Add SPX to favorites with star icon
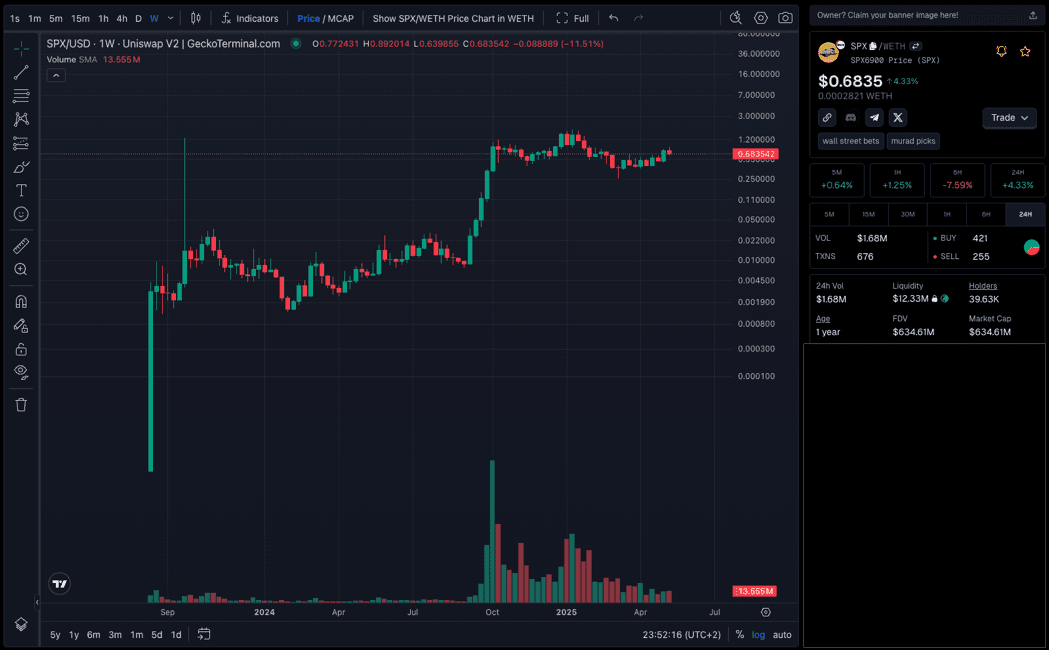The image size is (1049, 650). pos(1025,51)
